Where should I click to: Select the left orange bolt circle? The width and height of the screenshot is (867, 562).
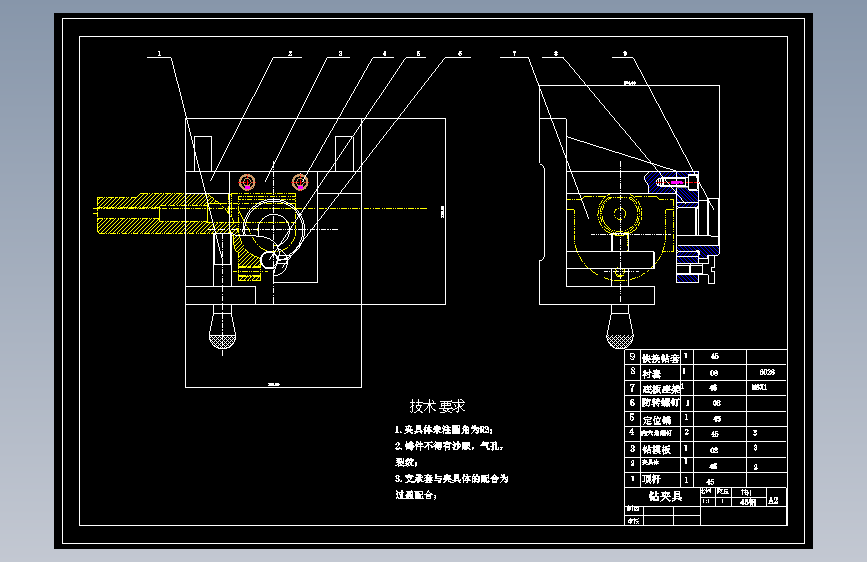point(247,181)
